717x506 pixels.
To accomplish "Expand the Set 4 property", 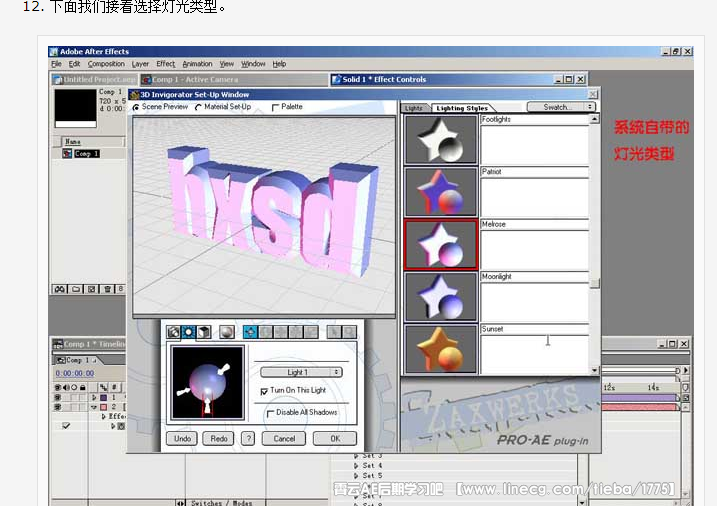I will [356, 466].
